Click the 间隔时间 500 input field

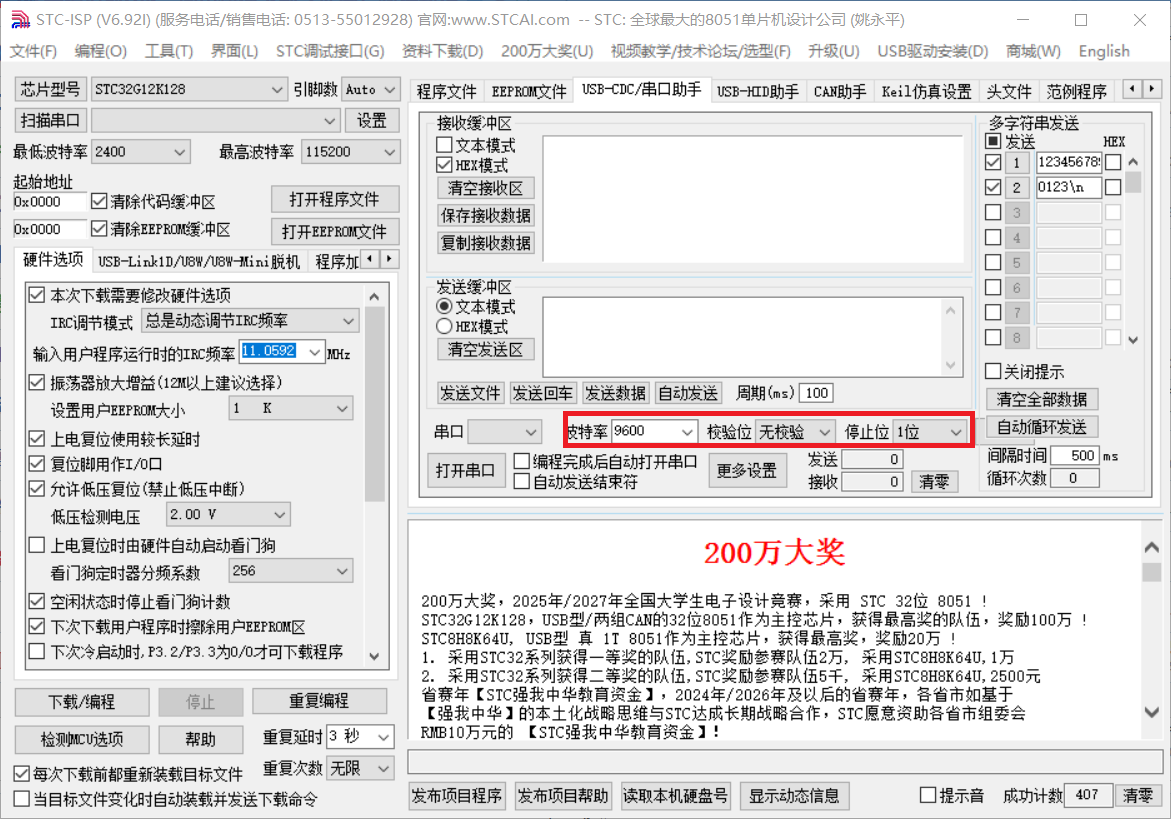coord(1075,455)
